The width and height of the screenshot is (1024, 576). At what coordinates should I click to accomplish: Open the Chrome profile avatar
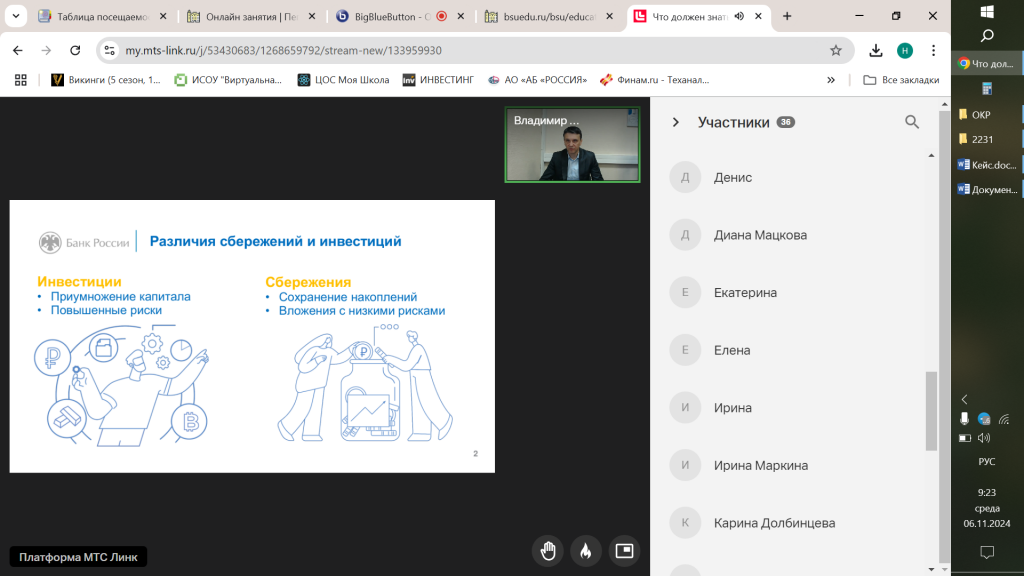[904, 50]
